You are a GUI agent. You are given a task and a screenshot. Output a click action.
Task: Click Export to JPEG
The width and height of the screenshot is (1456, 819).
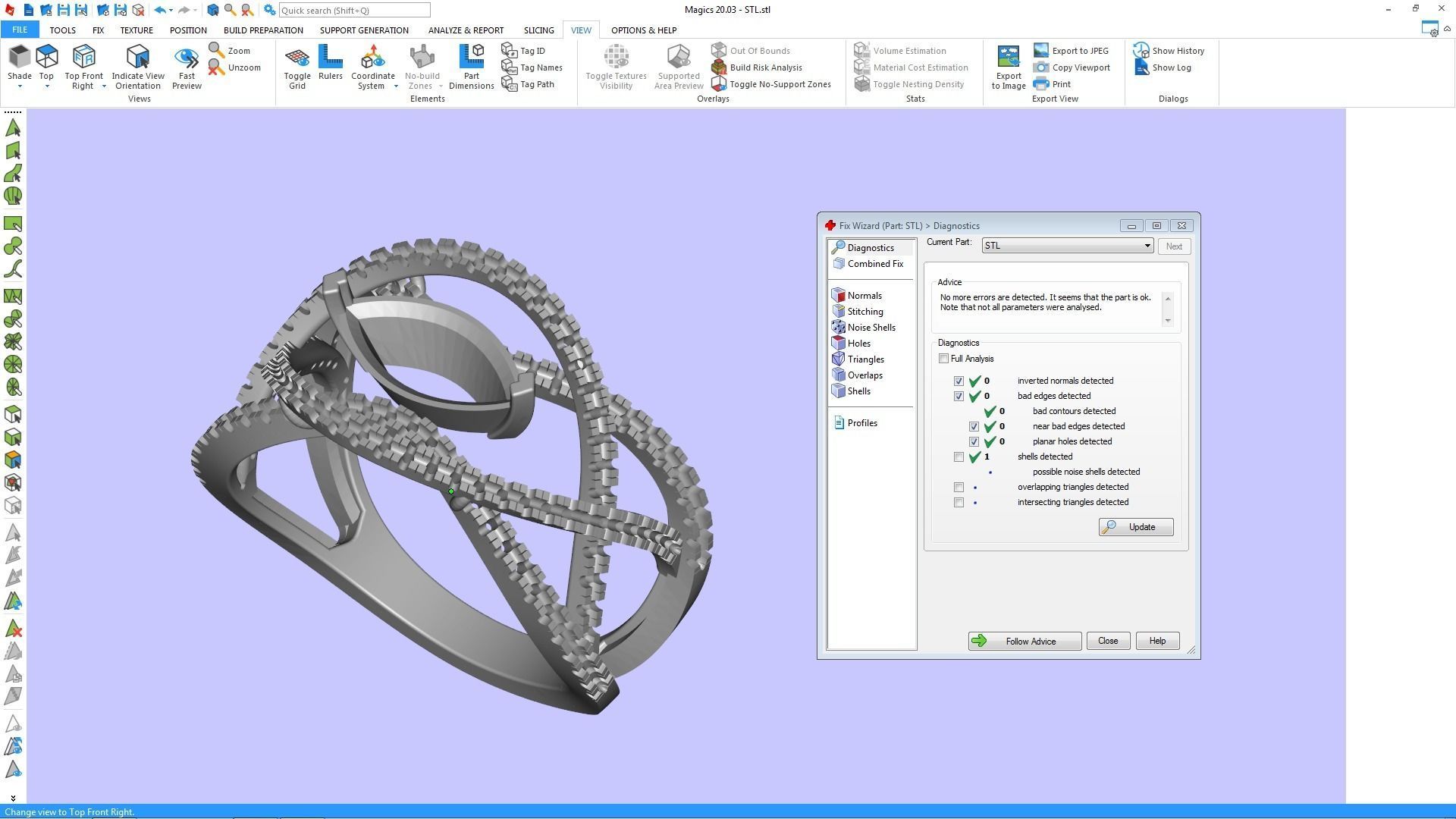click(1071, 51)
